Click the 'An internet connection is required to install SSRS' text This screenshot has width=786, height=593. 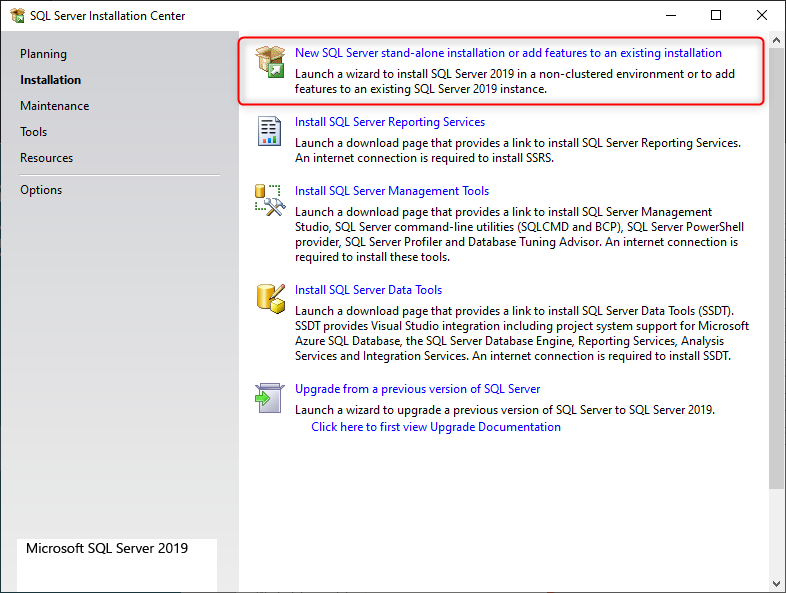(x=424, y=158)
